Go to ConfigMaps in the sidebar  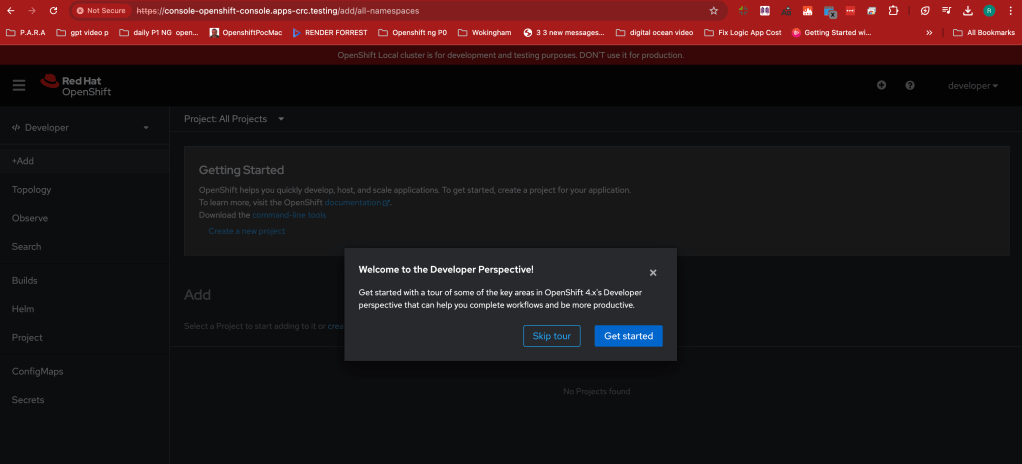pos(85,371)
